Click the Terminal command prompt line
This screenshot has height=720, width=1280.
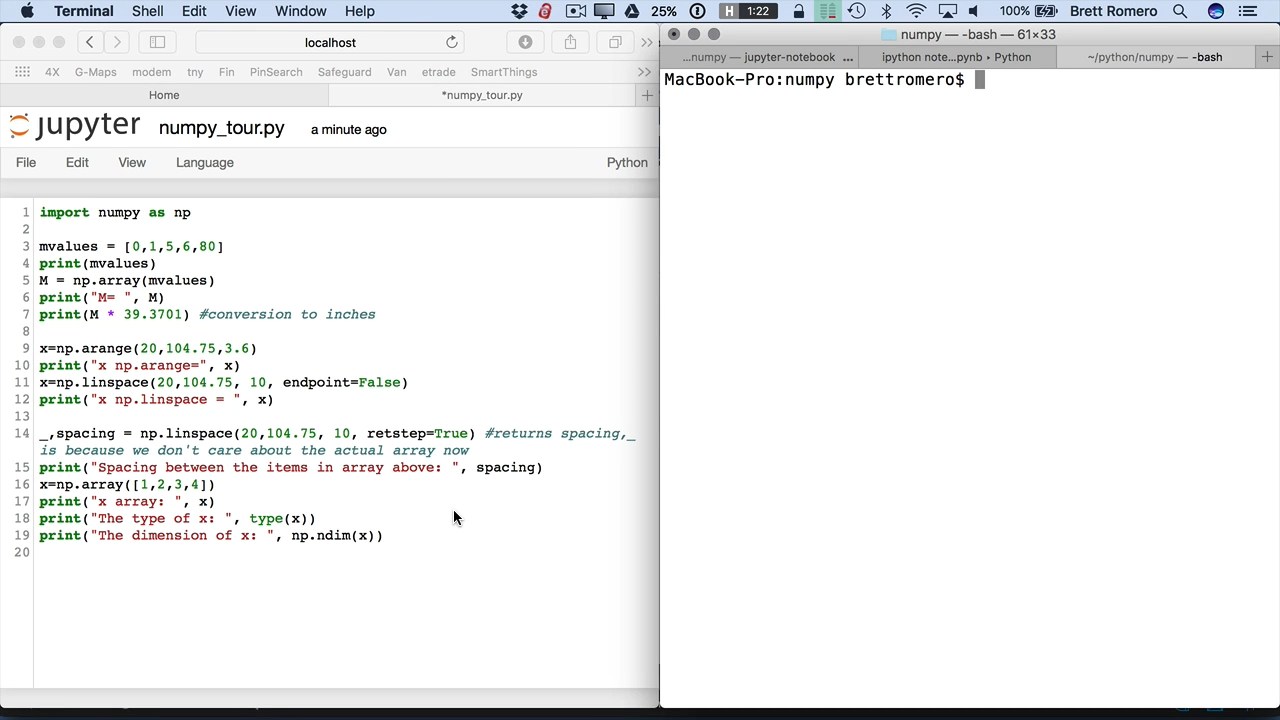(824, 80)
